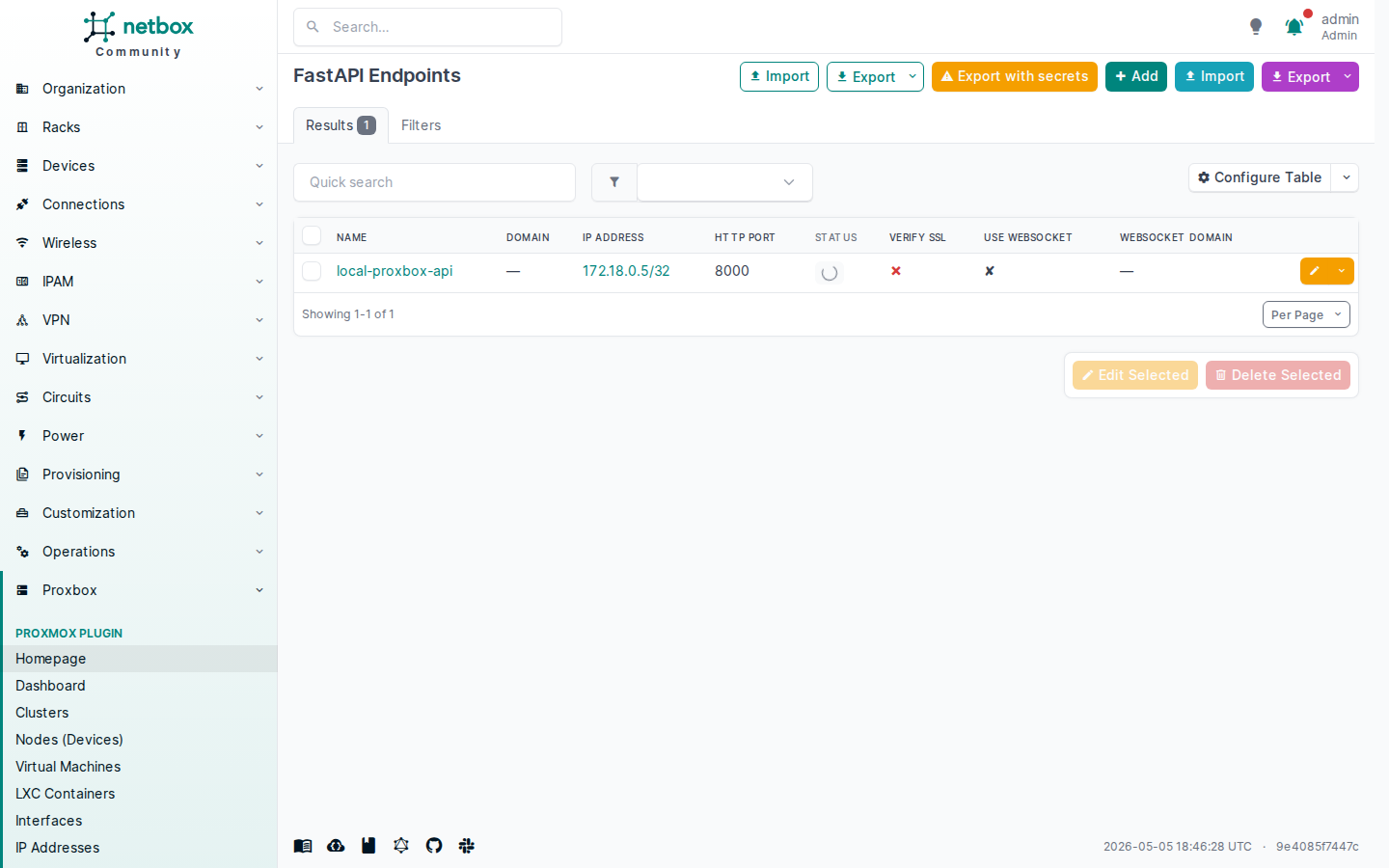Image resolution: width=1389 pixels, height=868 pixels.
Task: Open the notifications bell icon
Action: coord(1294,27)
